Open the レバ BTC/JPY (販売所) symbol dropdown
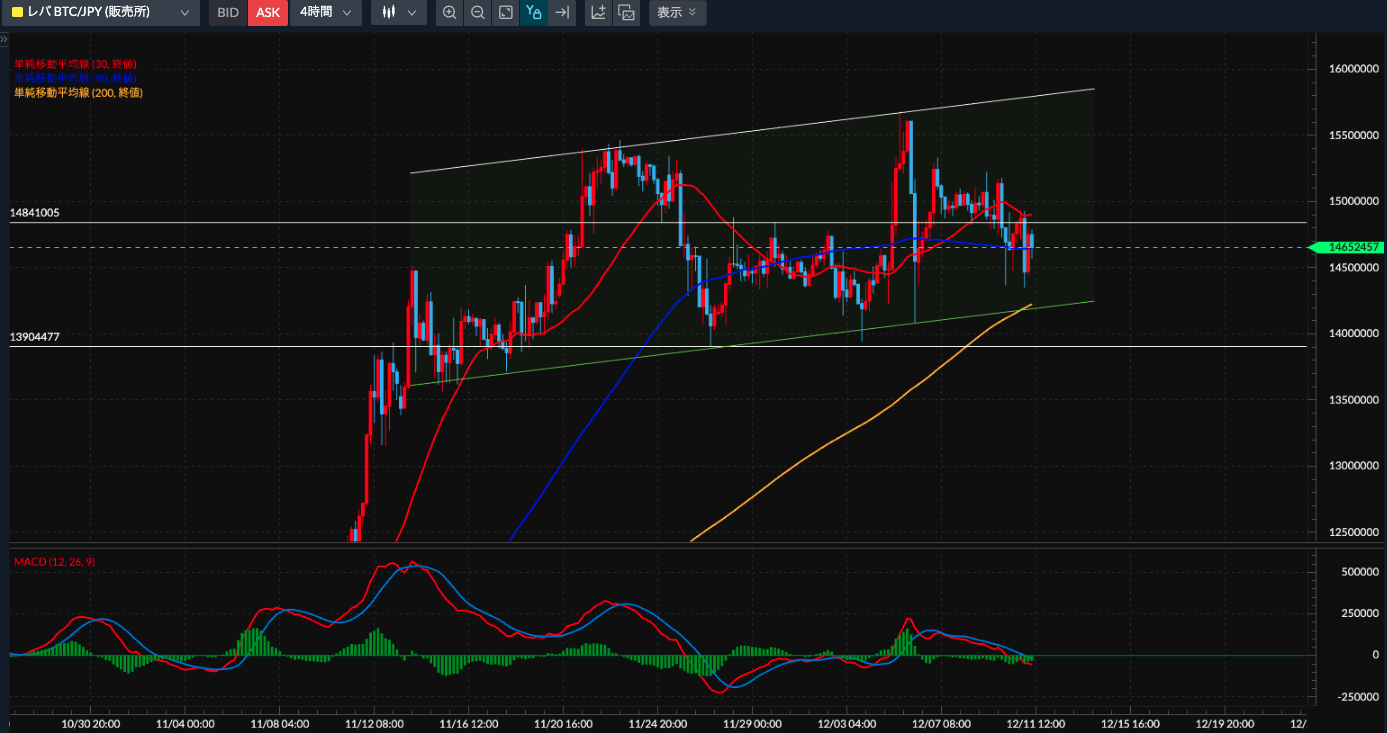This screenshot has width=1387, height=733. [100, 13]
